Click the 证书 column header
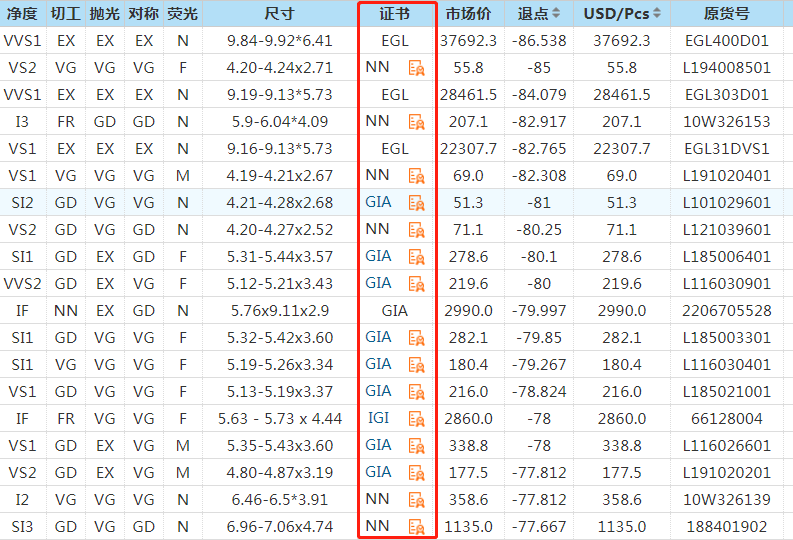The image size is (793, 540). (x=394, y=14)
